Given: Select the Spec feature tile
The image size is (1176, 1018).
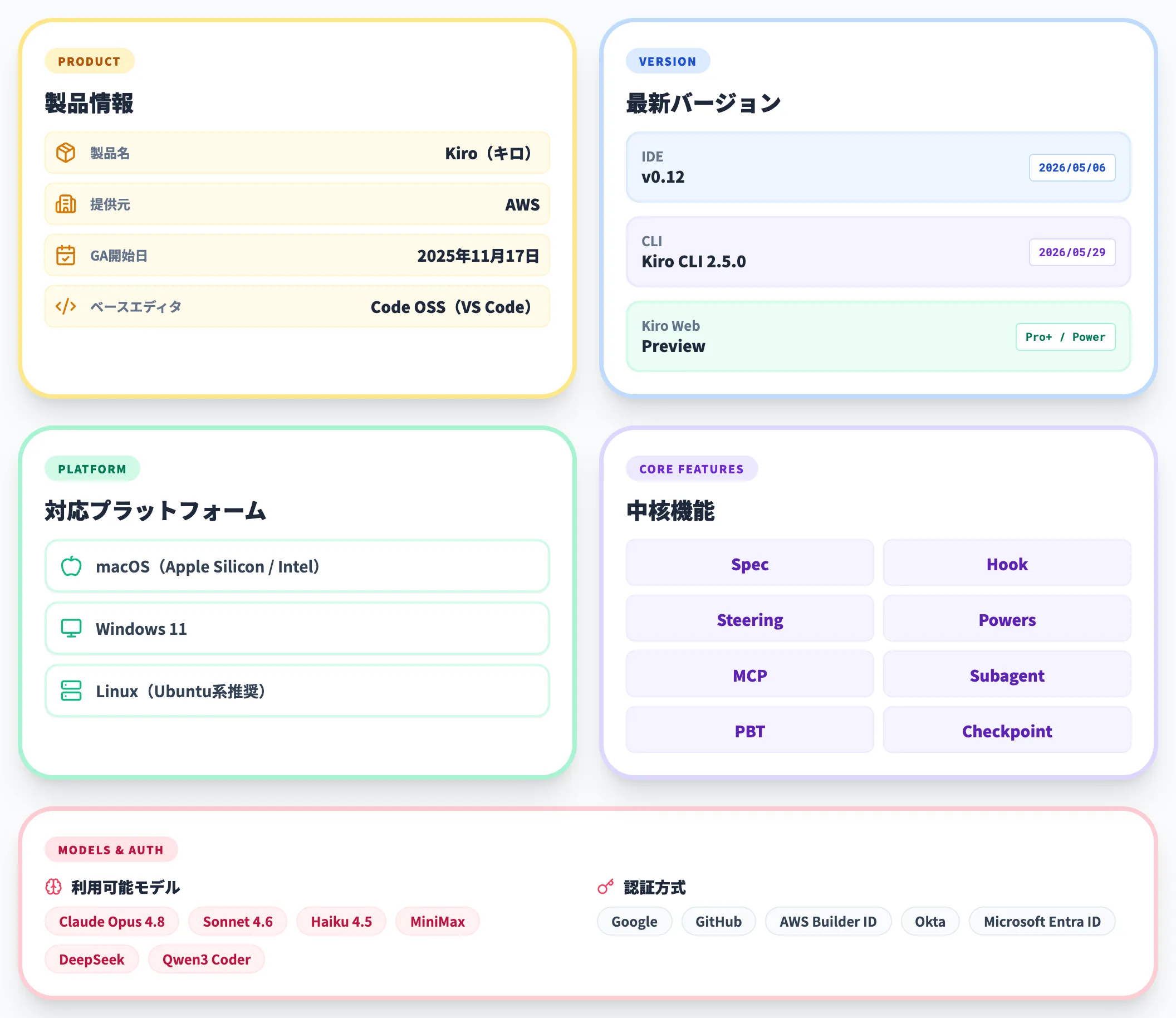Looking at the screenshot, I should [749, 563].
